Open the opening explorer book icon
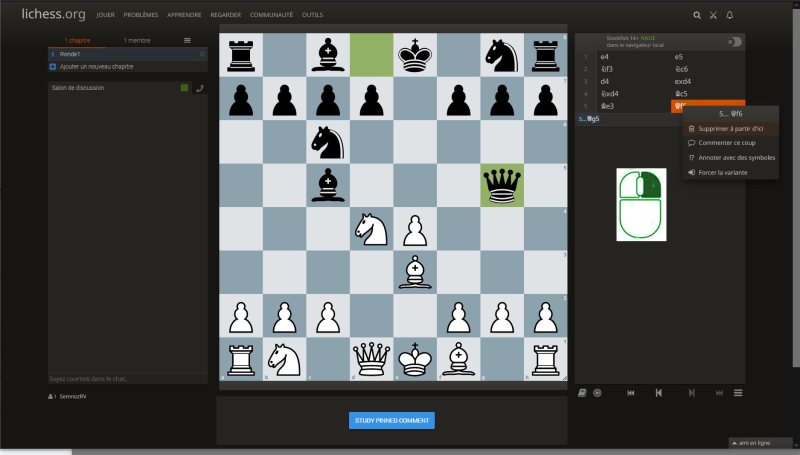Screen dimensions: 800x455 coord(583,393)
